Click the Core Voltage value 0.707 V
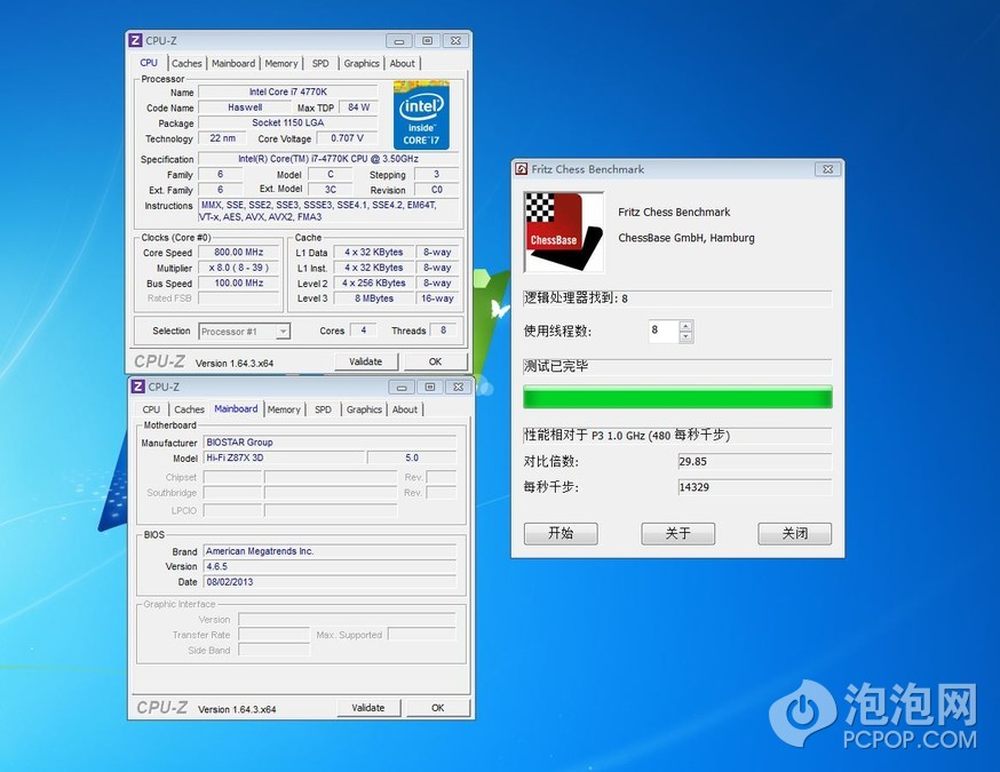1000x772 pixels. (x=348, y=138)
